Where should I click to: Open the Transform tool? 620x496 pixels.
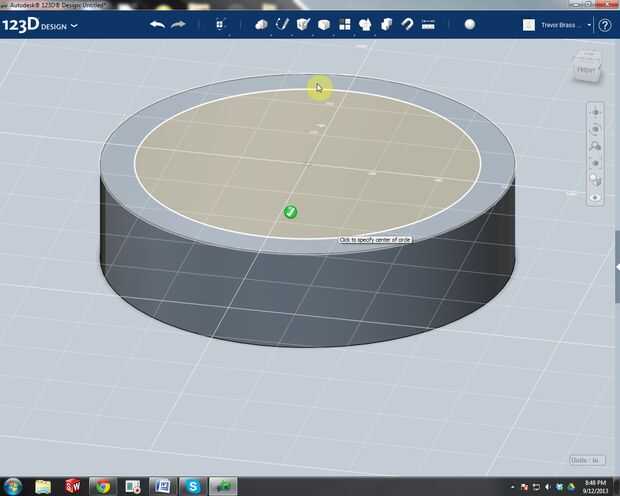[x=220, y=25]
